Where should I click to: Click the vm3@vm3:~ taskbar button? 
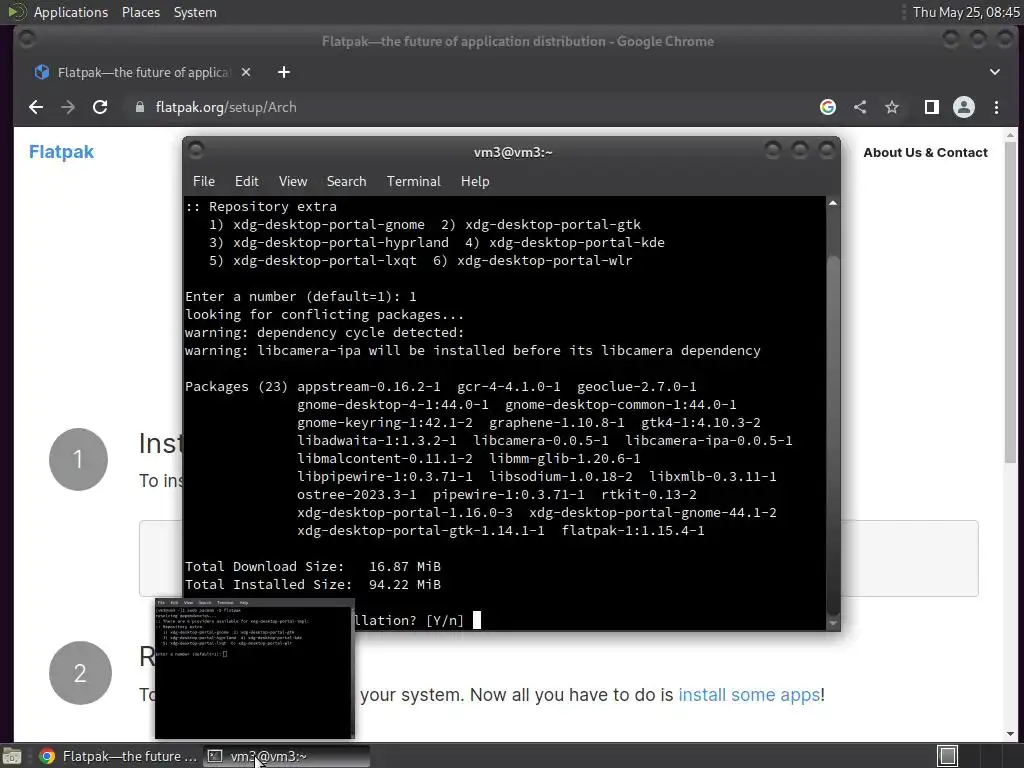(287, 756)
